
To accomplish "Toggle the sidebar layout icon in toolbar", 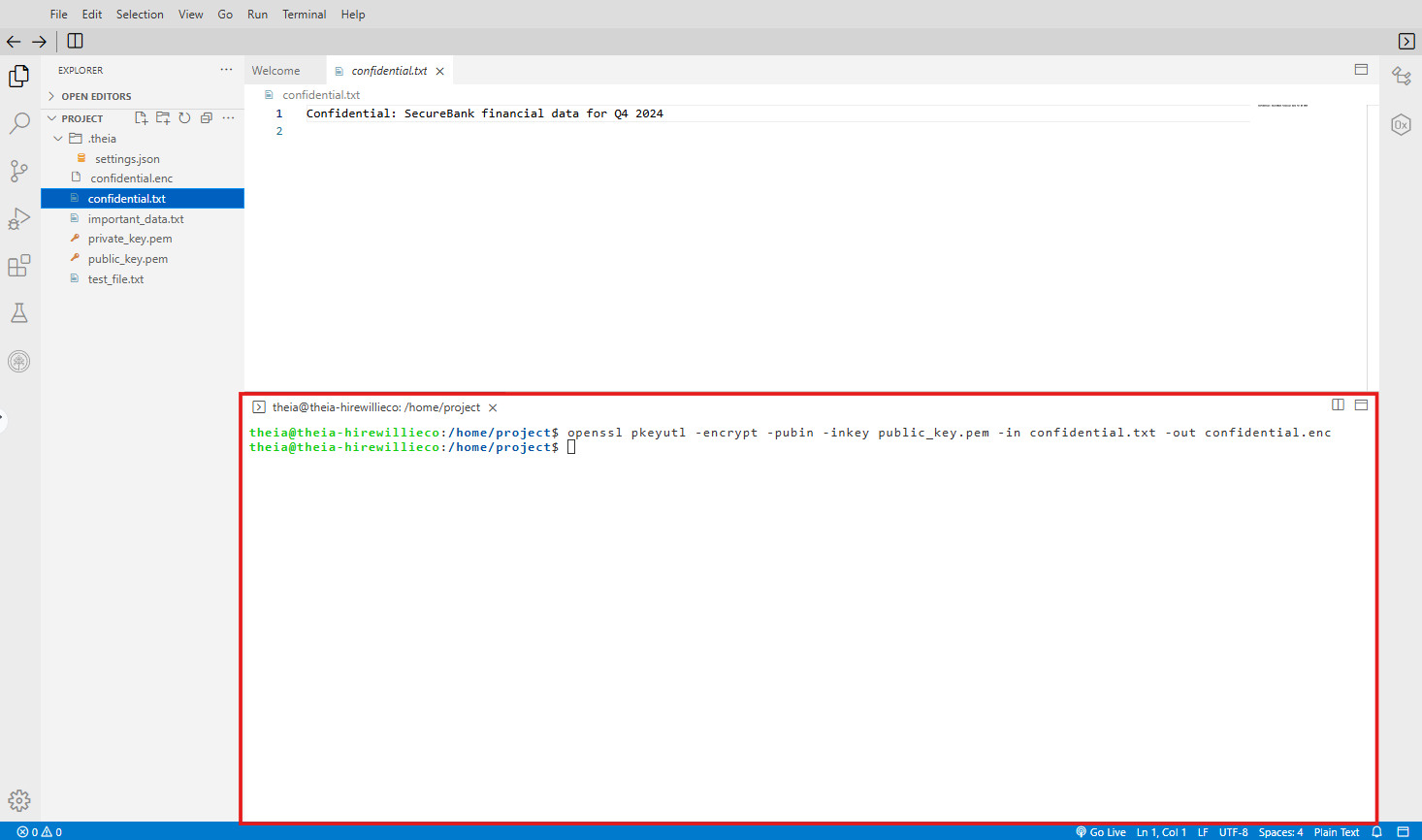I will click(x=75, y=41).
